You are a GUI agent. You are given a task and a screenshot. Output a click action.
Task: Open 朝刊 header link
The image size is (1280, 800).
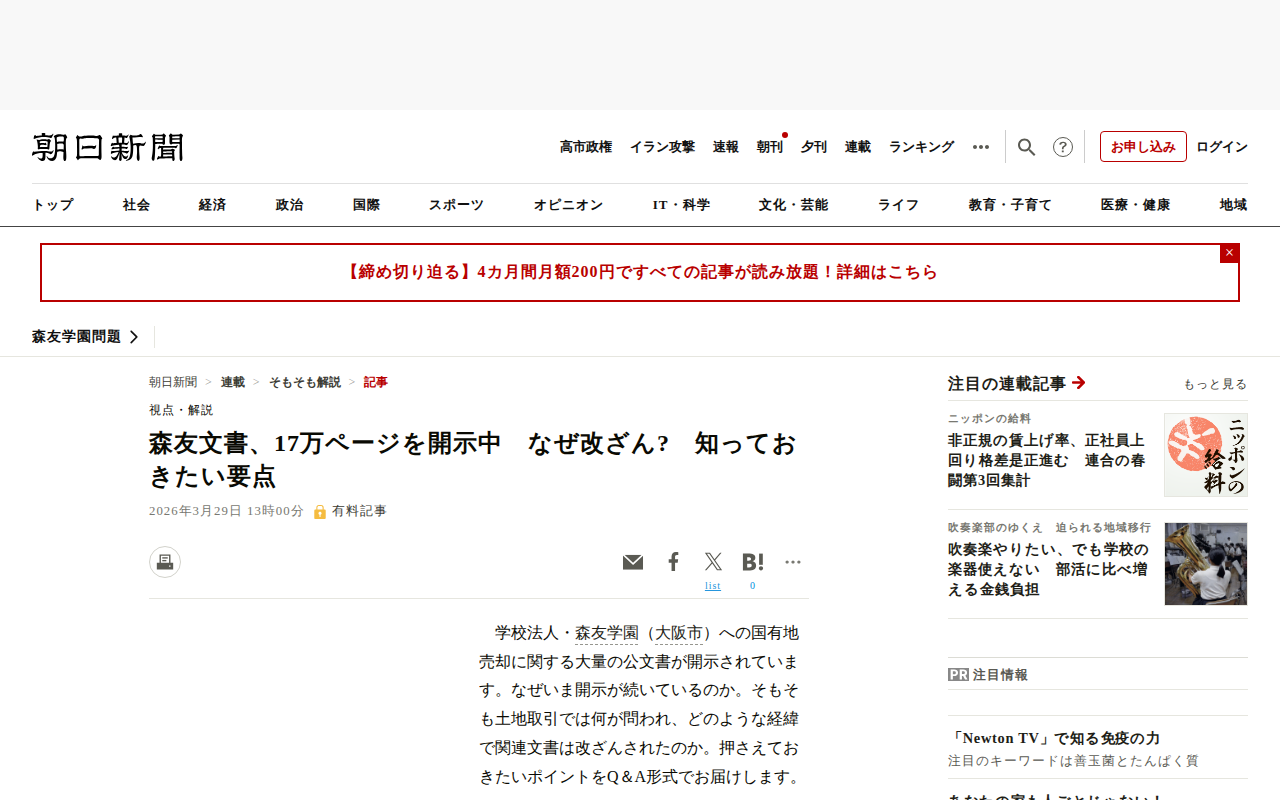click(770, 147)
